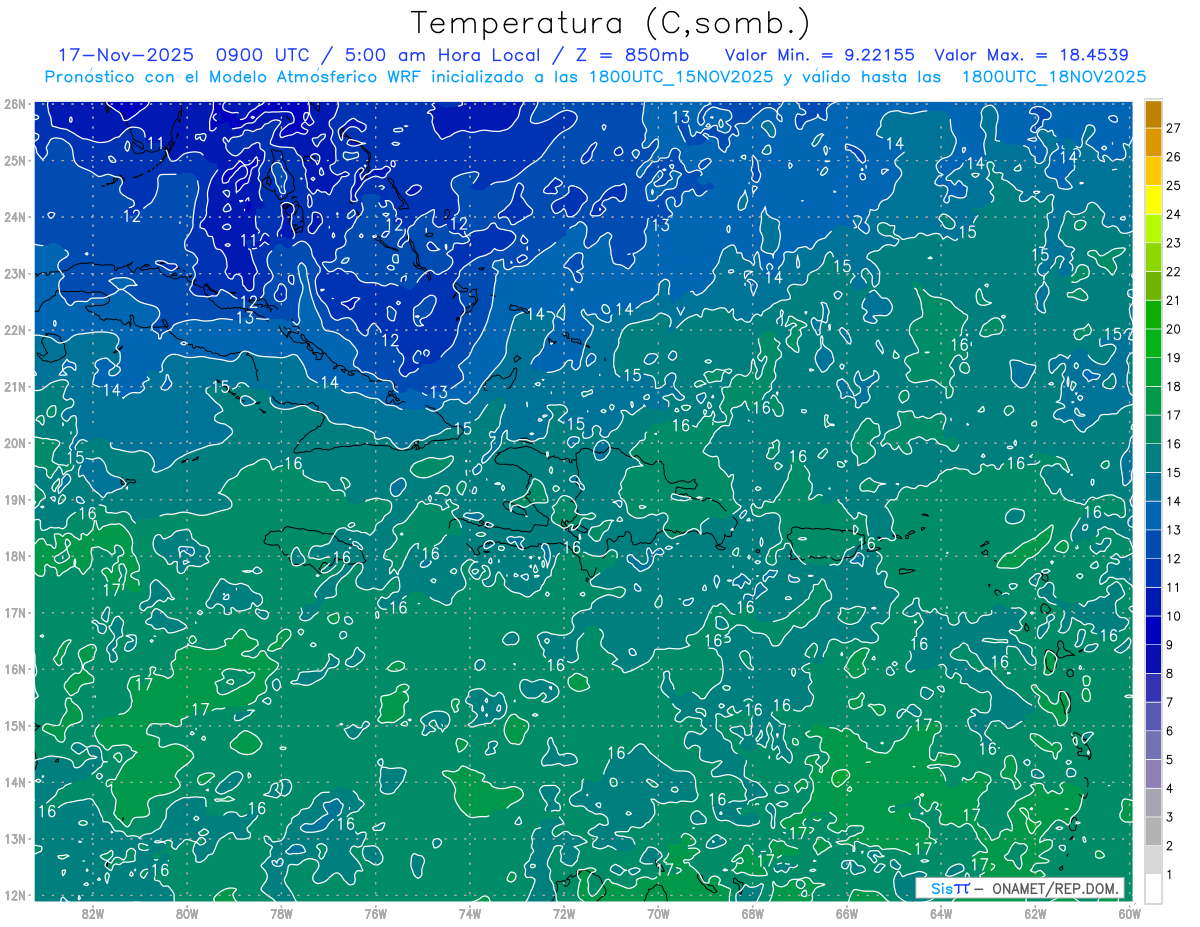This screenshot has width=1200, height=927.
Task: Click the title 'Temperatura (C,somb.)'
Action: click(611, 24)
